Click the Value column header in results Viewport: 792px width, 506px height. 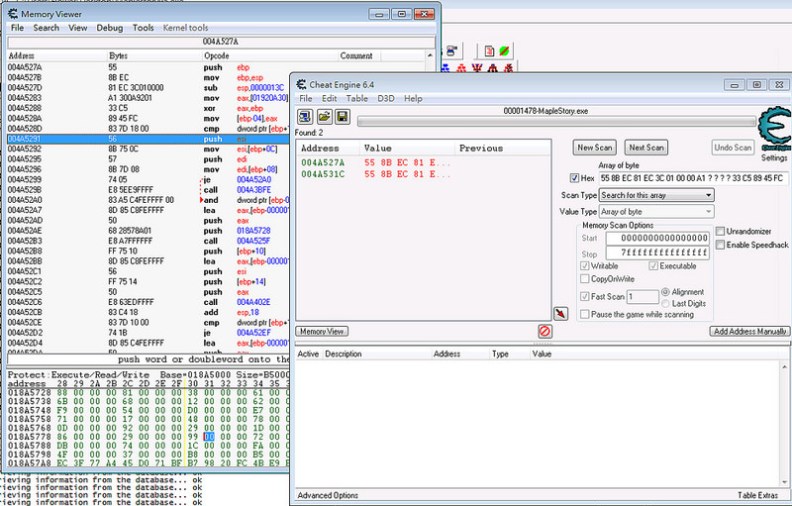[378, 148]
